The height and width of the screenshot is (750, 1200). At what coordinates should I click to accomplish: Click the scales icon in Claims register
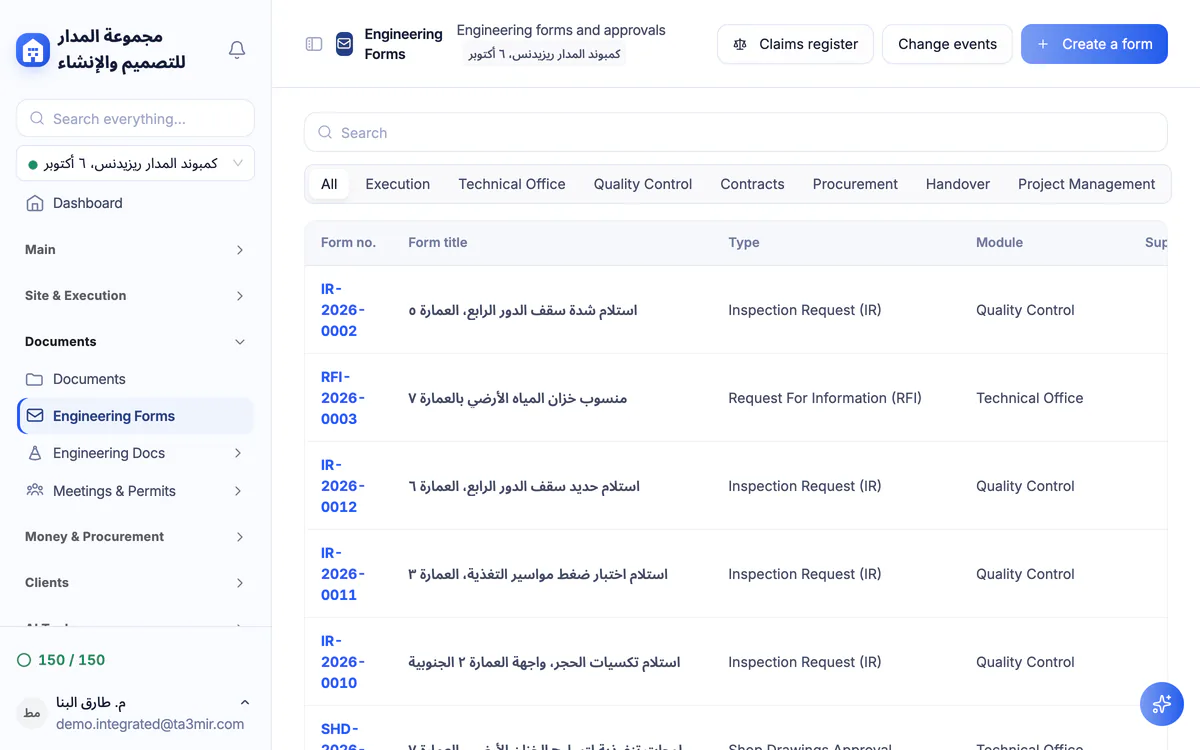[x=740, y=44]
